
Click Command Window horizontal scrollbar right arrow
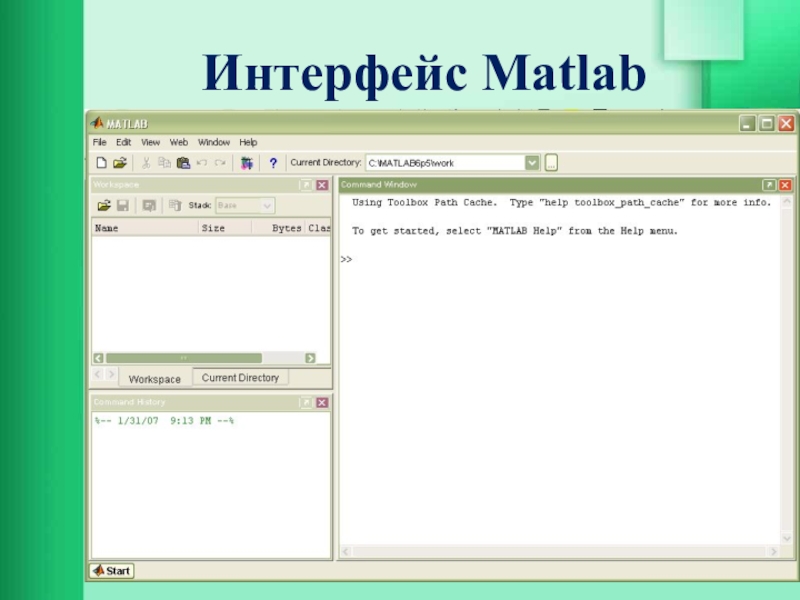pos(773,552)
